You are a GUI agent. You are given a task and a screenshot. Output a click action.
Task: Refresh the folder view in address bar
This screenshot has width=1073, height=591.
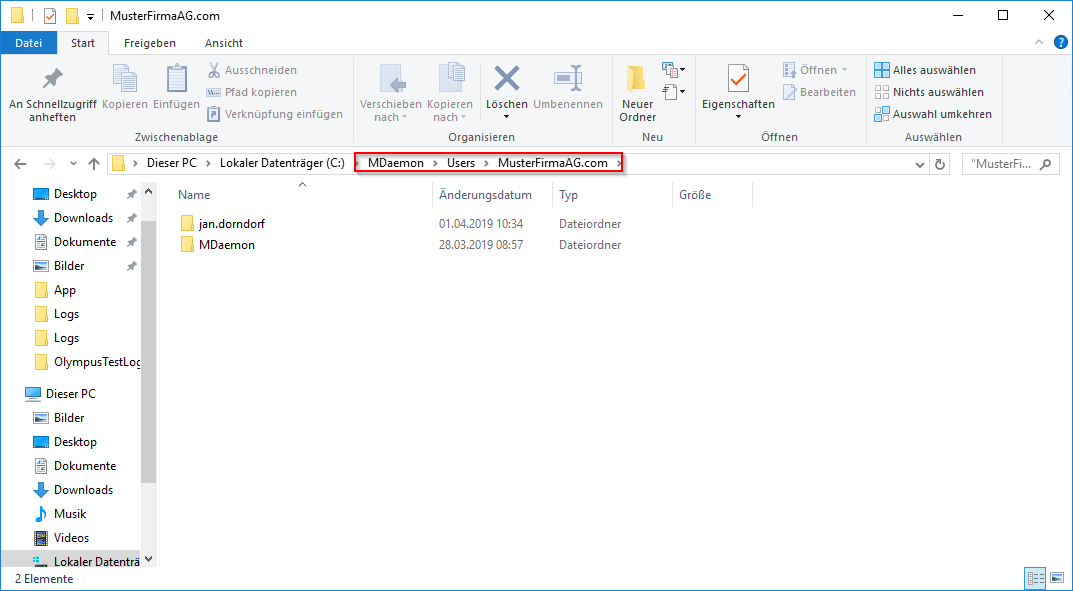tap(940, 164)
